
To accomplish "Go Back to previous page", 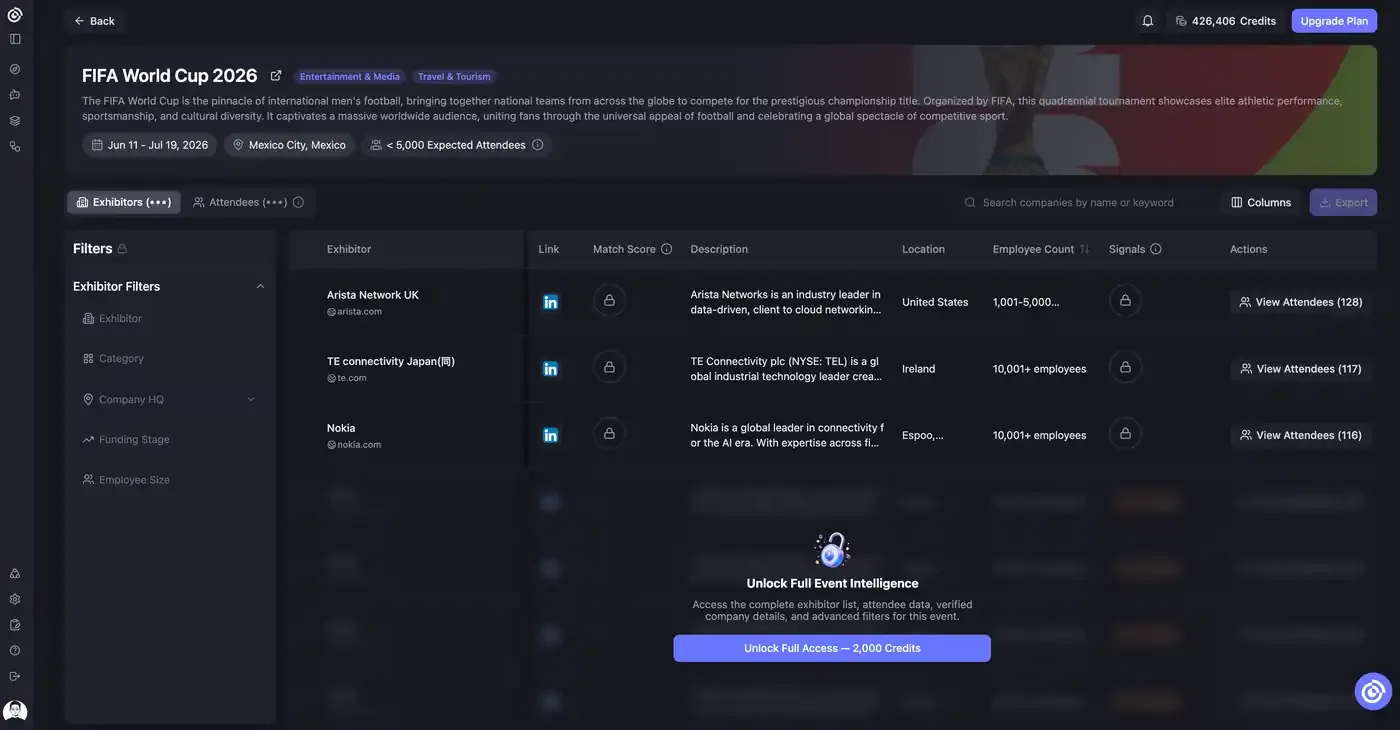I will click(94, 21).
